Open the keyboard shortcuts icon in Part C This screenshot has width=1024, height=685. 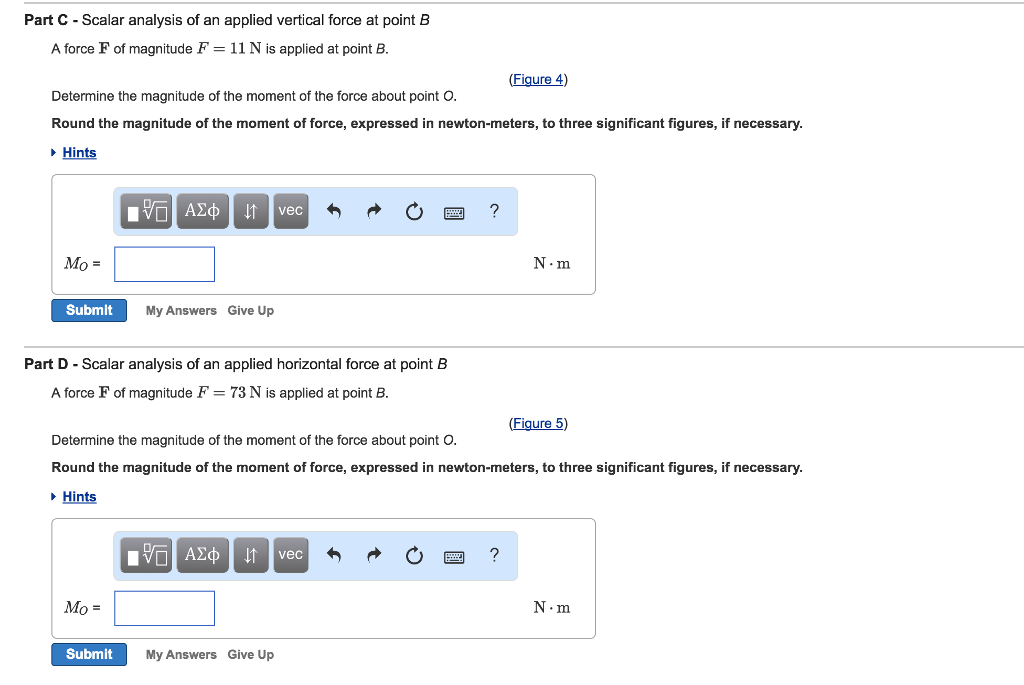tap(454, 211)
